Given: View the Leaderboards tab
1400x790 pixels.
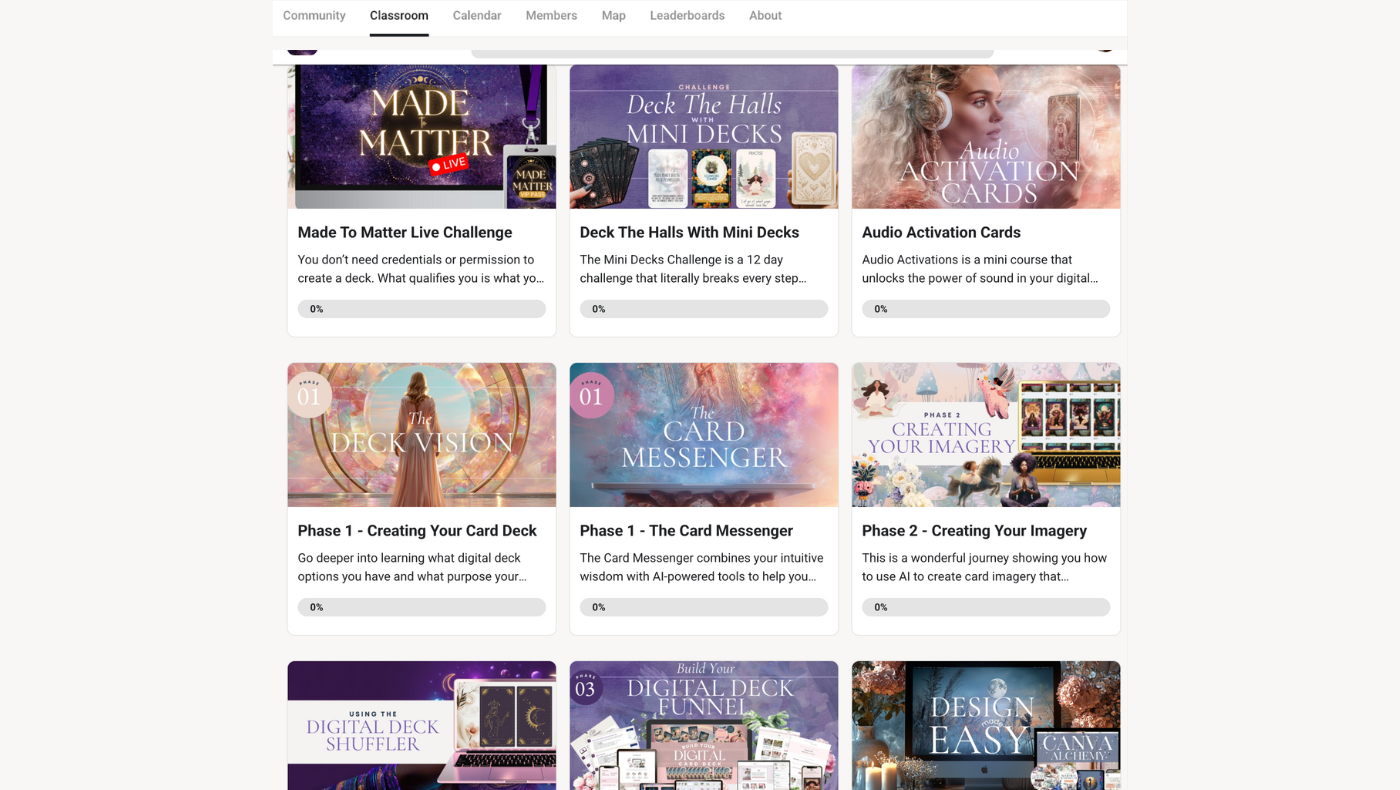Looking at the screenshot, I should [687, 16].
